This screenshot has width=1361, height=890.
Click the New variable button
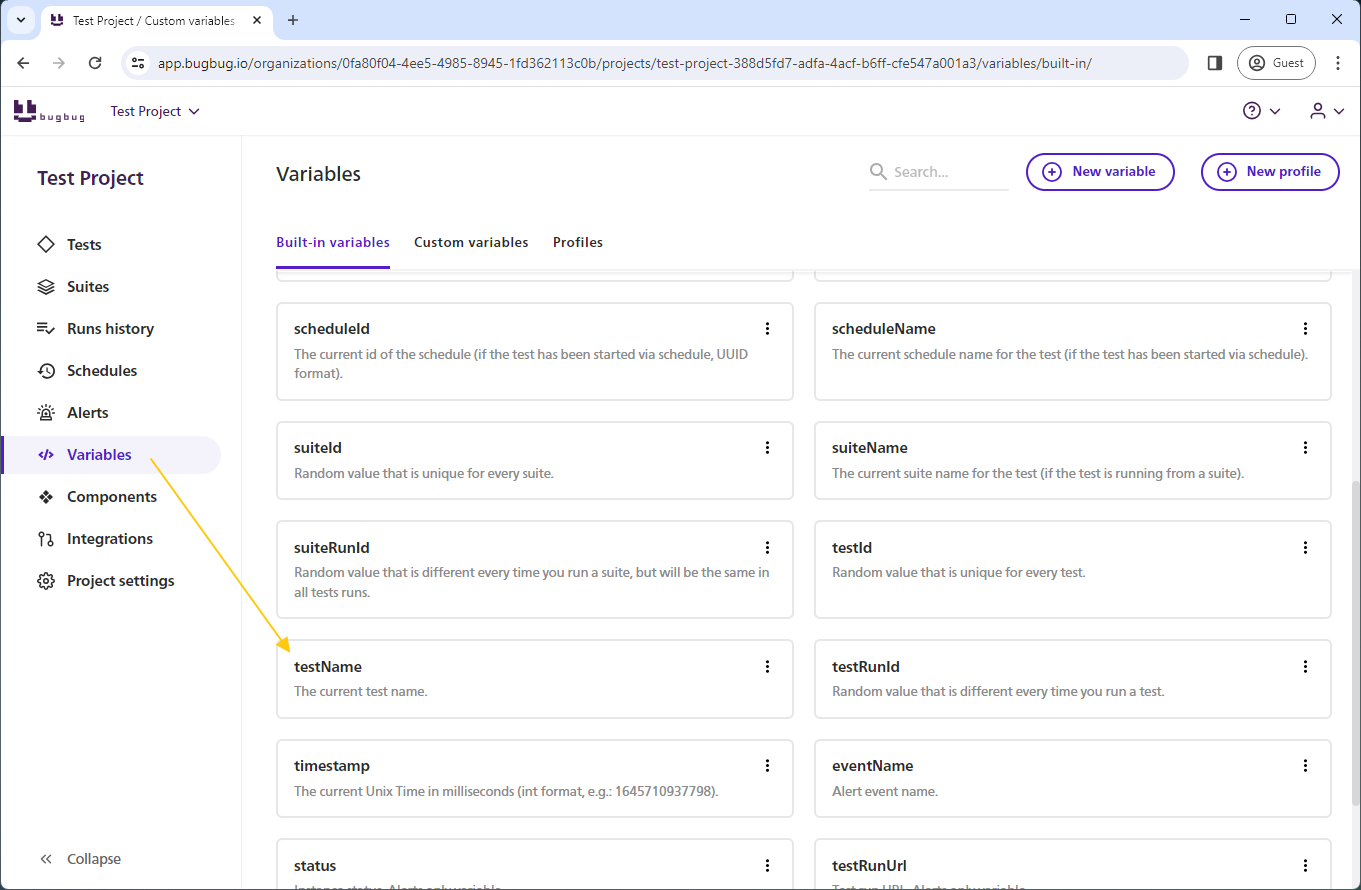1100,172
